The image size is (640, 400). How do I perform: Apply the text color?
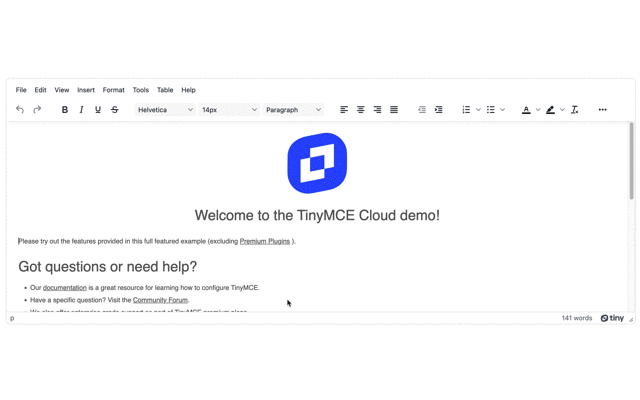point(526,109)
